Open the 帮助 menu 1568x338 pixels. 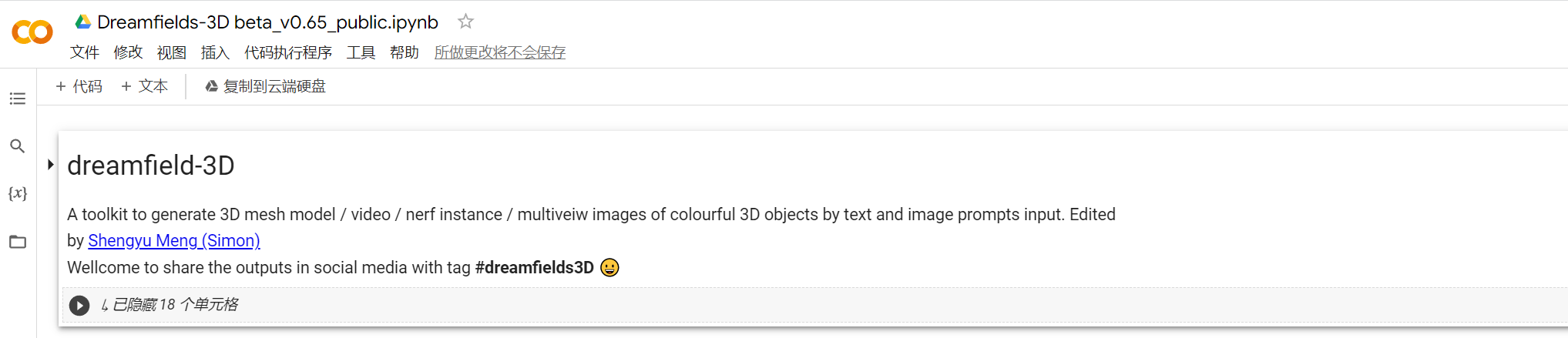tap(405, 52)
